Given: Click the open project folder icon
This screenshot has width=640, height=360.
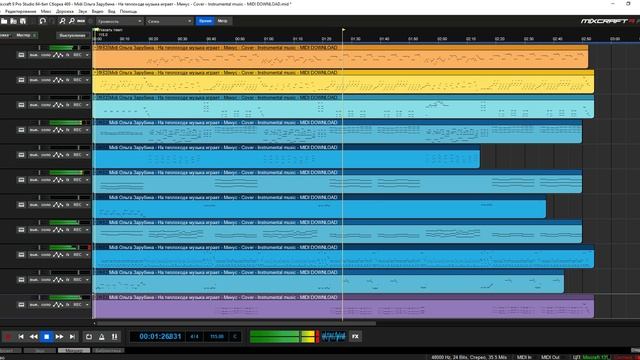Looking at the screenshot, I should tap(13, 21).
